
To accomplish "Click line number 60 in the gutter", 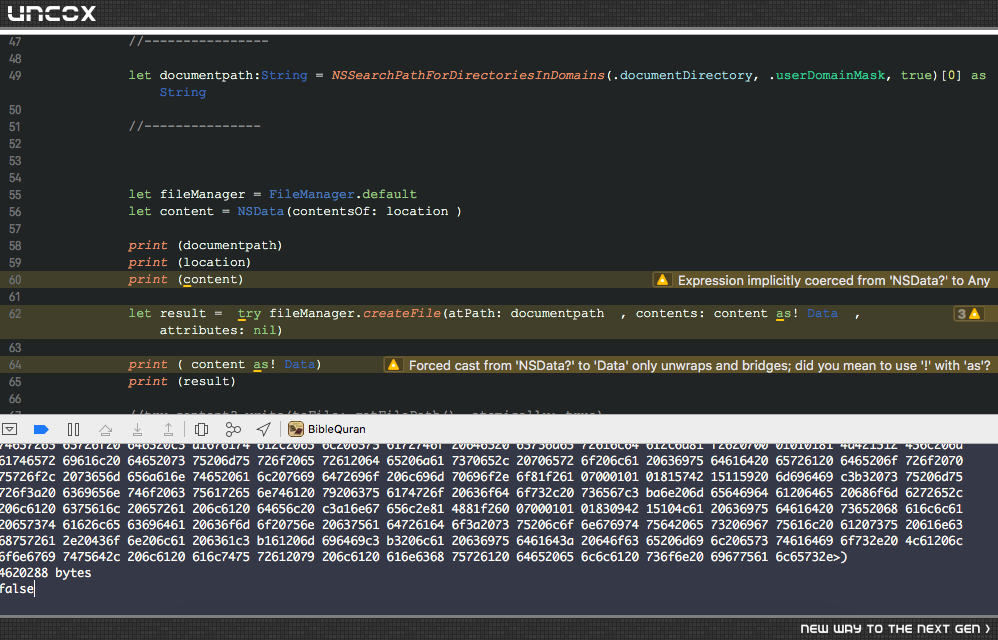I will (x=15, y=280).
